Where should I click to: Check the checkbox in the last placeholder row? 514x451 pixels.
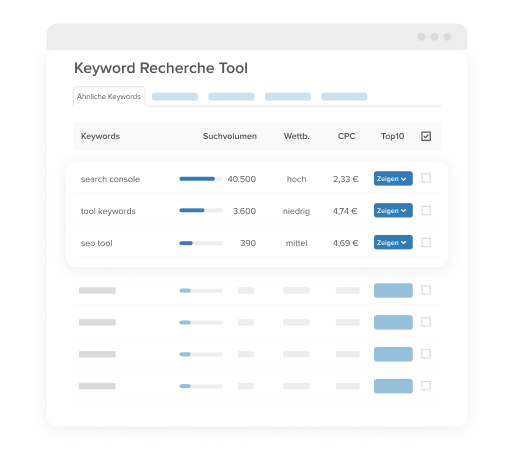426,386
